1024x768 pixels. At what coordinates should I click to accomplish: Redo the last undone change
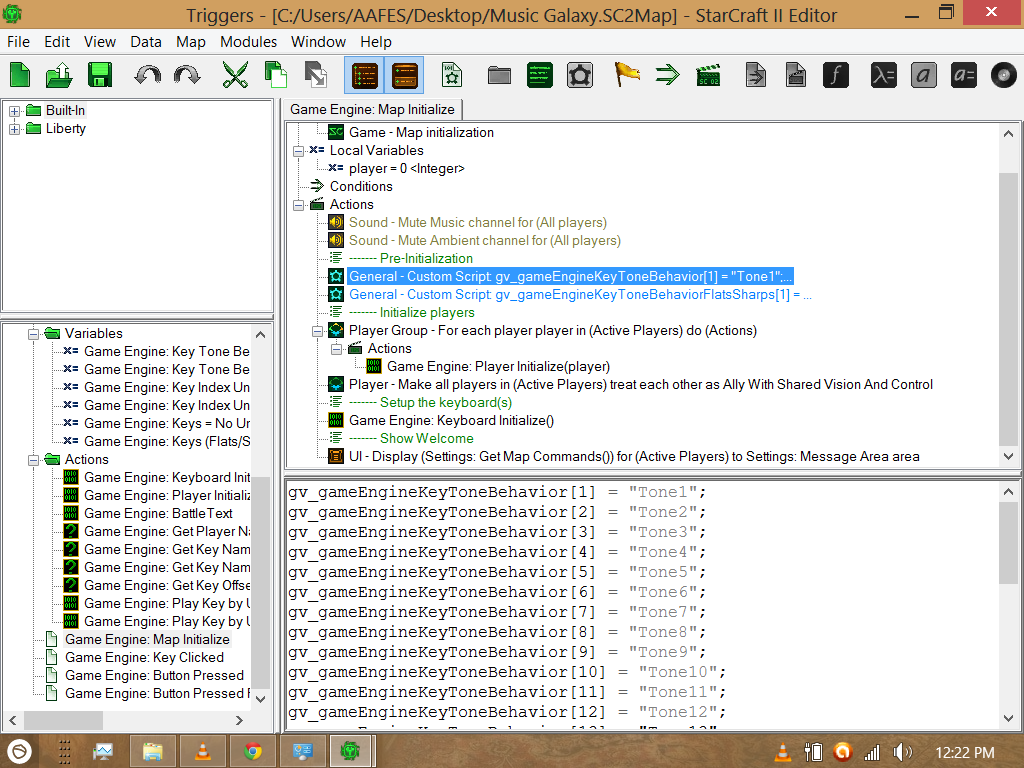coord(187,74)
